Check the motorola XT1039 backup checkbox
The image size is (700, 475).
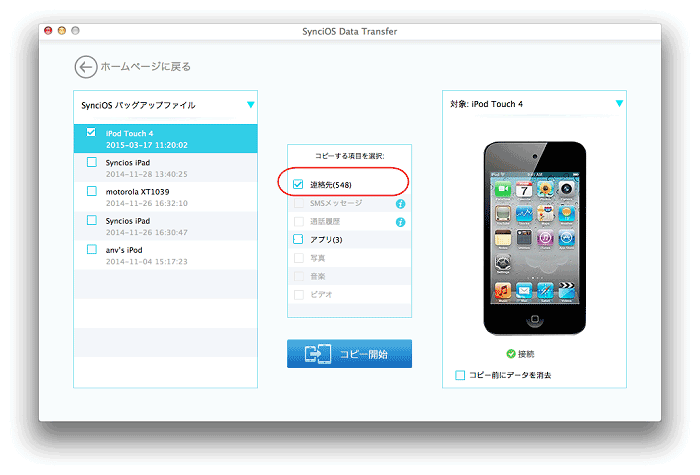tap(92, 191)
